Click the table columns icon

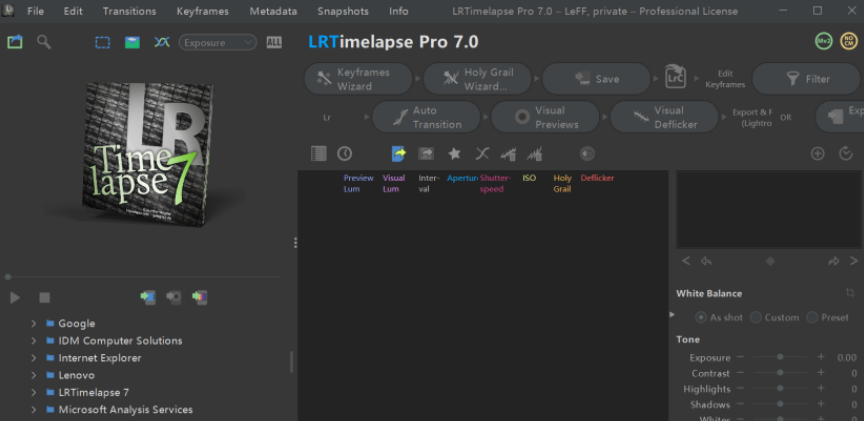coord(318,154)
